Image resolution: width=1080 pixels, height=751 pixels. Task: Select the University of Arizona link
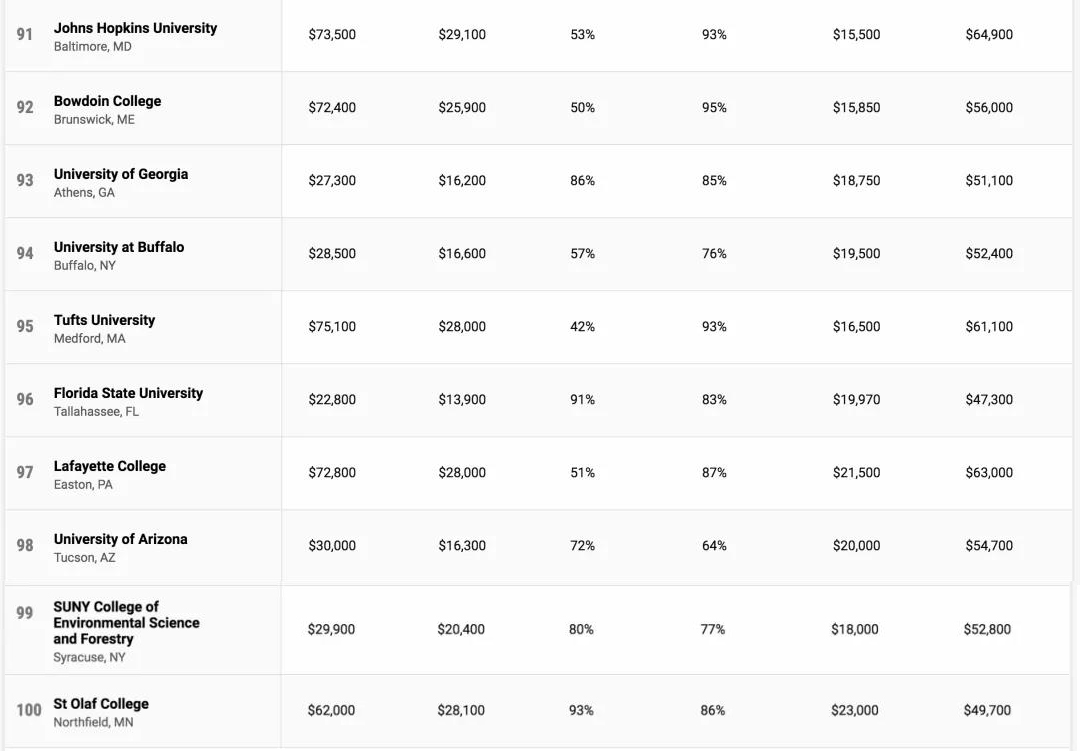pyautogui.click(x=120, y=539)
